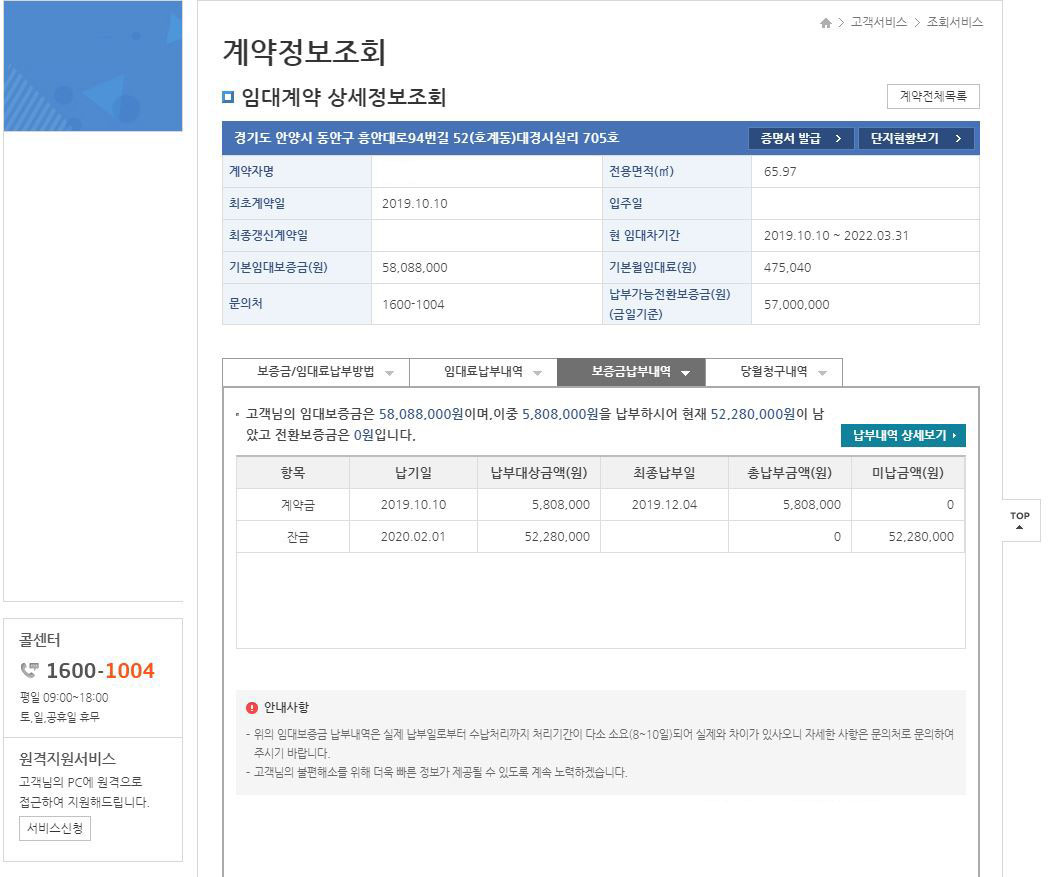Switch to 임대료납부내역 tab
The height and width of the screenshot is (877, 1048).
pos(483,372)
